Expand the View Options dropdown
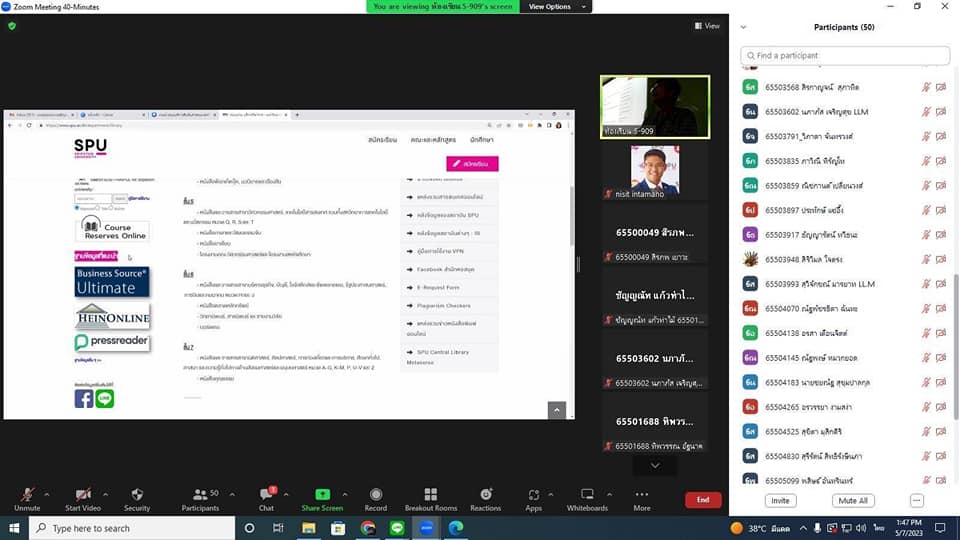This screenshot has height=540, width=960. 553,7
